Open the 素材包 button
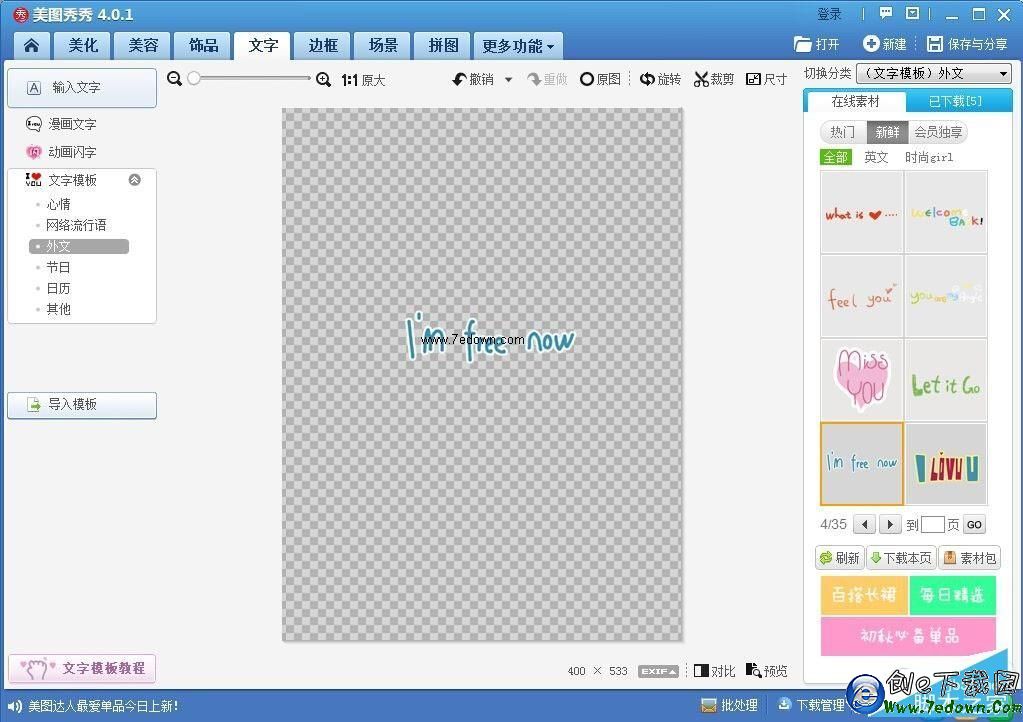This screenshot has height=722, width=1023. (x=970, y=558)
